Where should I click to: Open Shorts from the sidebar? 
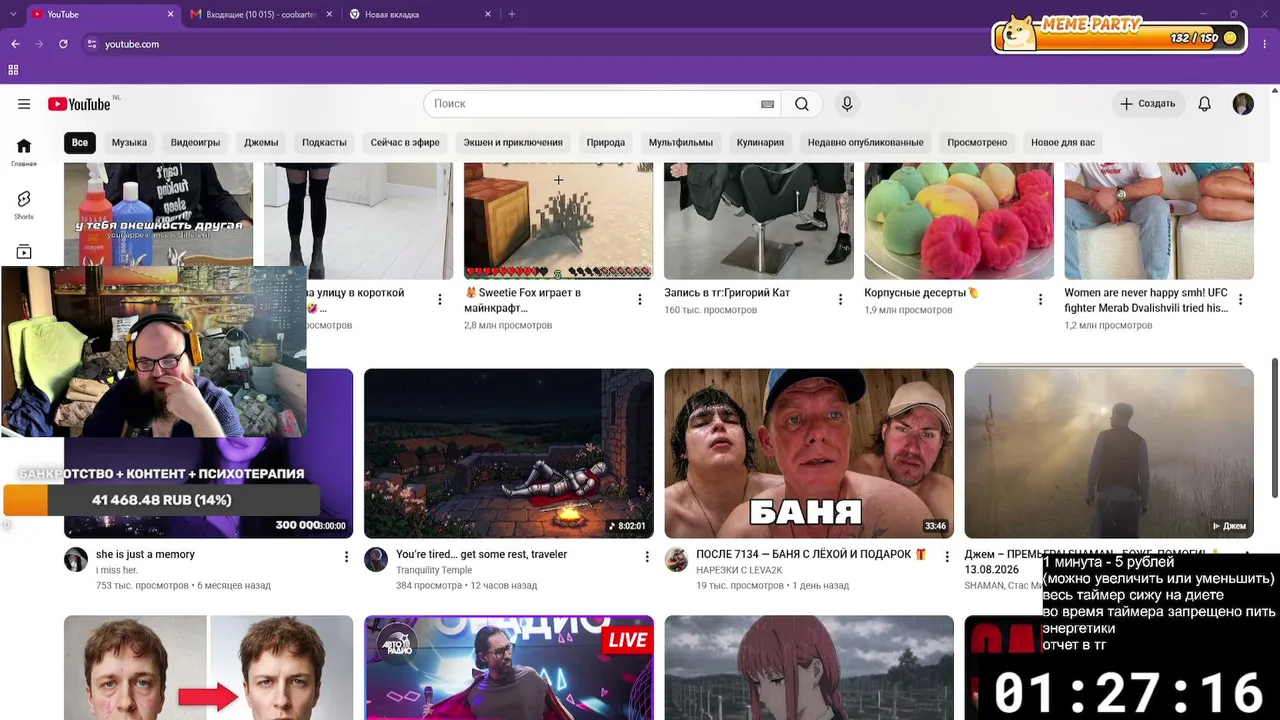[x=24, y=205]
